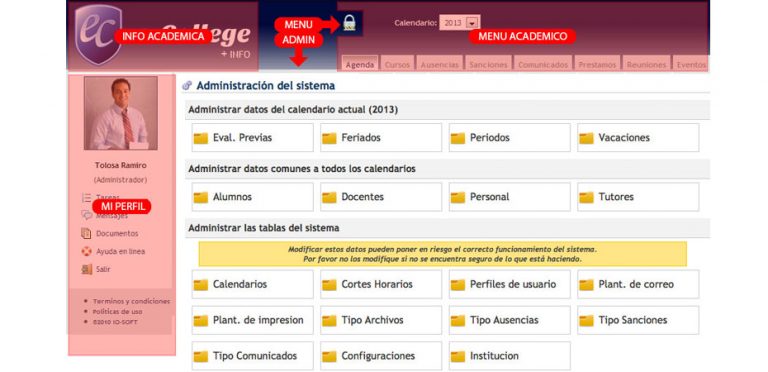The width and height of the screenshot is (768, 372).
Task: Click Tolosa Ramiro profile photo
Action: pos(120,113)
